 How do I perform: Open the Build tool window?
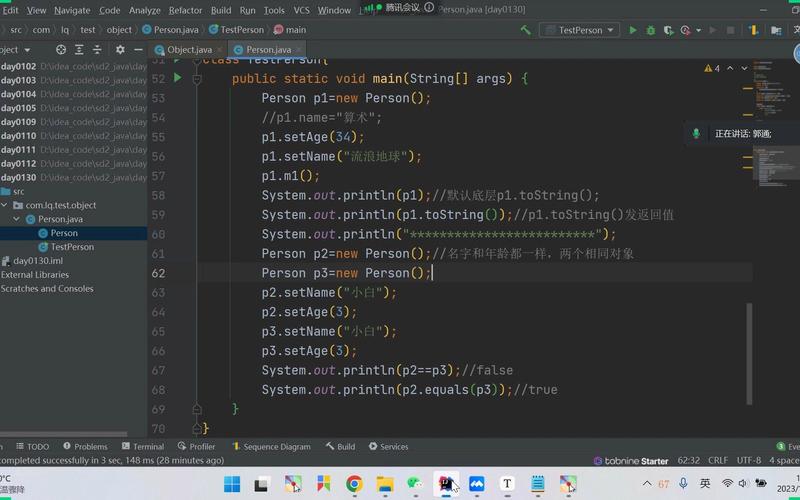pyautogui.click(x=340, y=446)
